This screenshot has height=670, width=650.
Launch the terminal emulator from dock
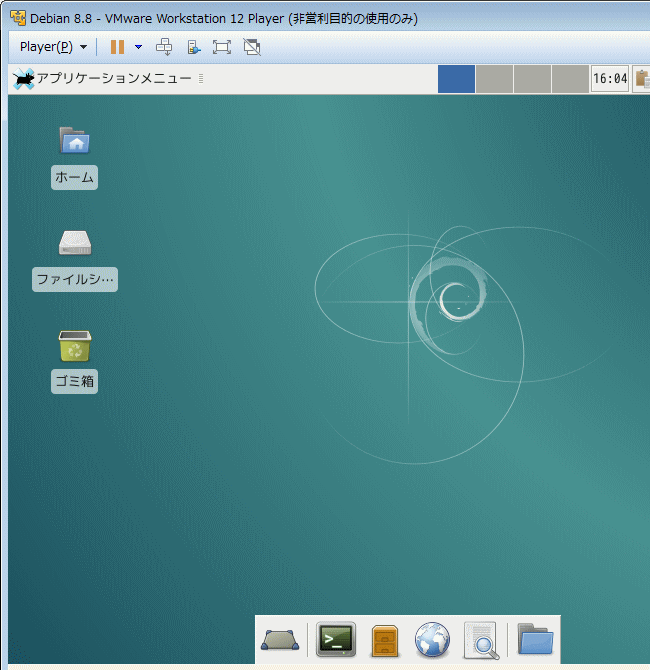[336, 639]
